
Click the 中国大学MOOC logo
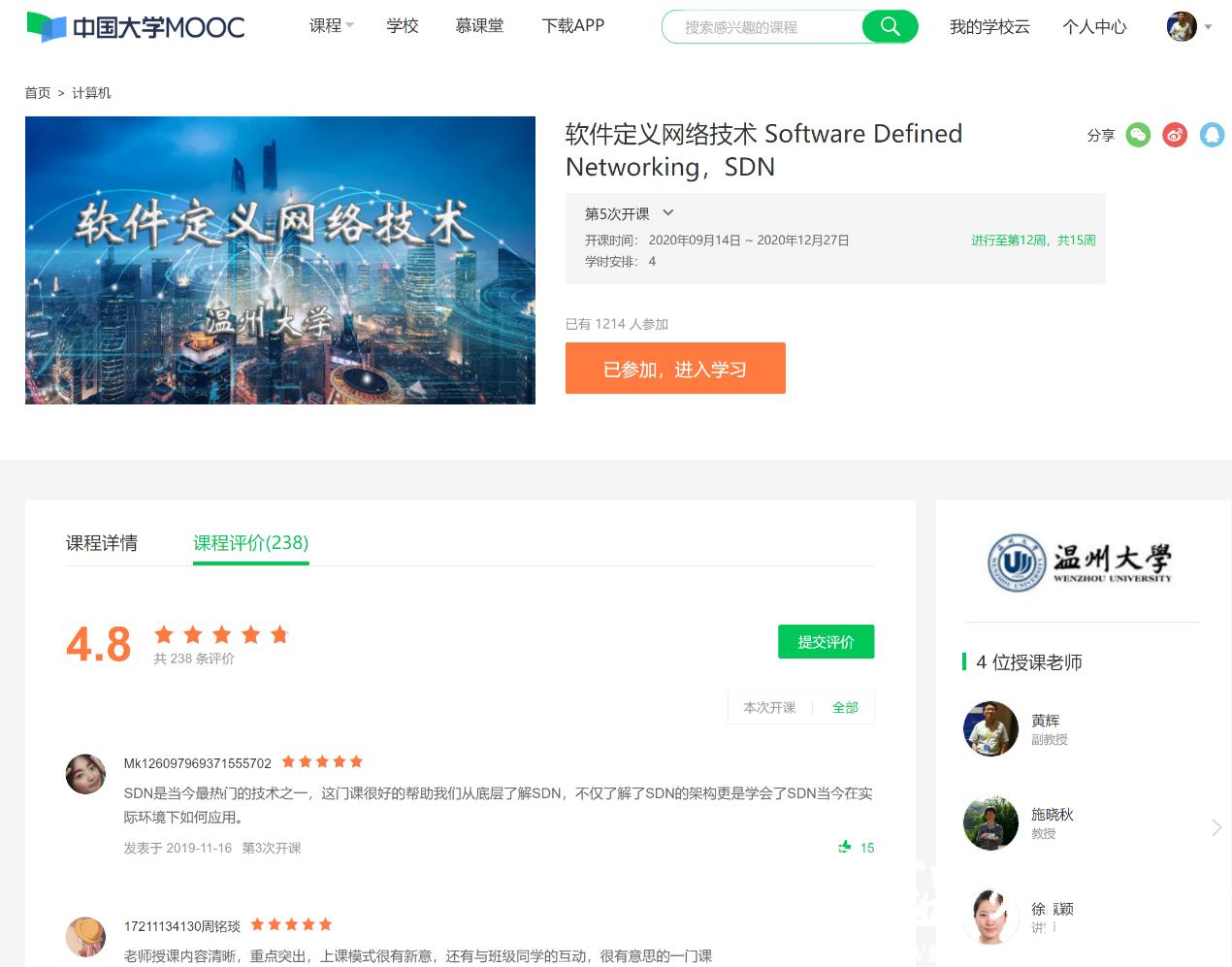[136, 27]
